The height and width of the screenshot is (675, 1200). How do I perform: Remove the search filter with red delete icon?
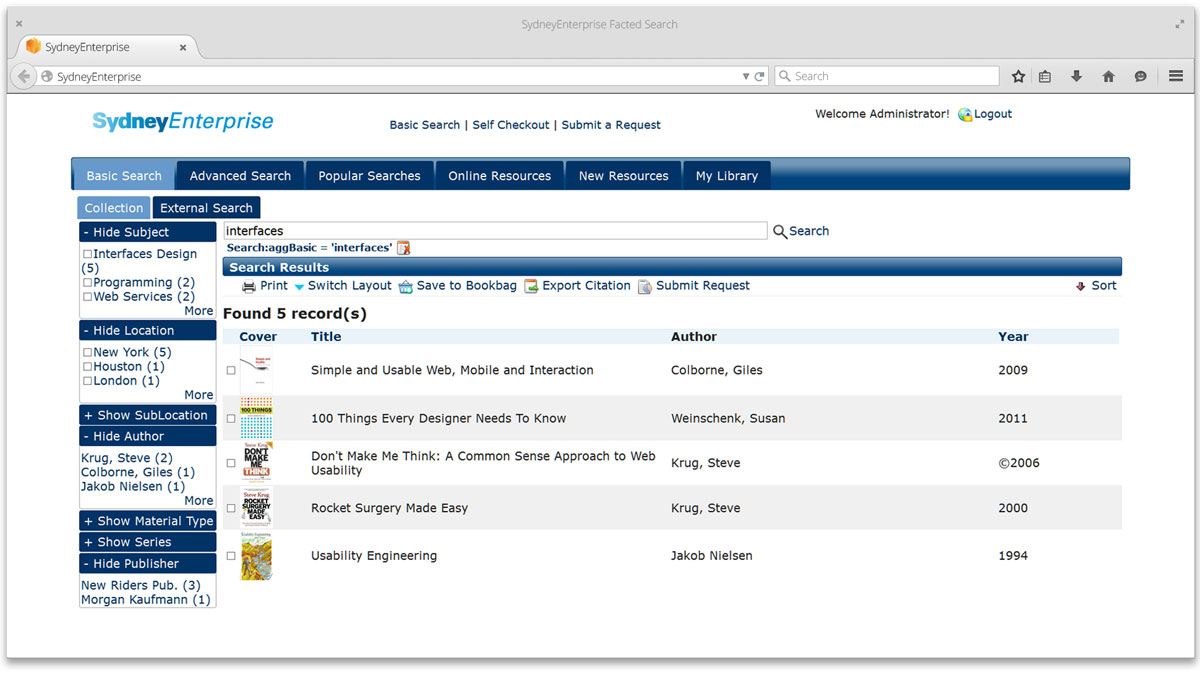404,248
